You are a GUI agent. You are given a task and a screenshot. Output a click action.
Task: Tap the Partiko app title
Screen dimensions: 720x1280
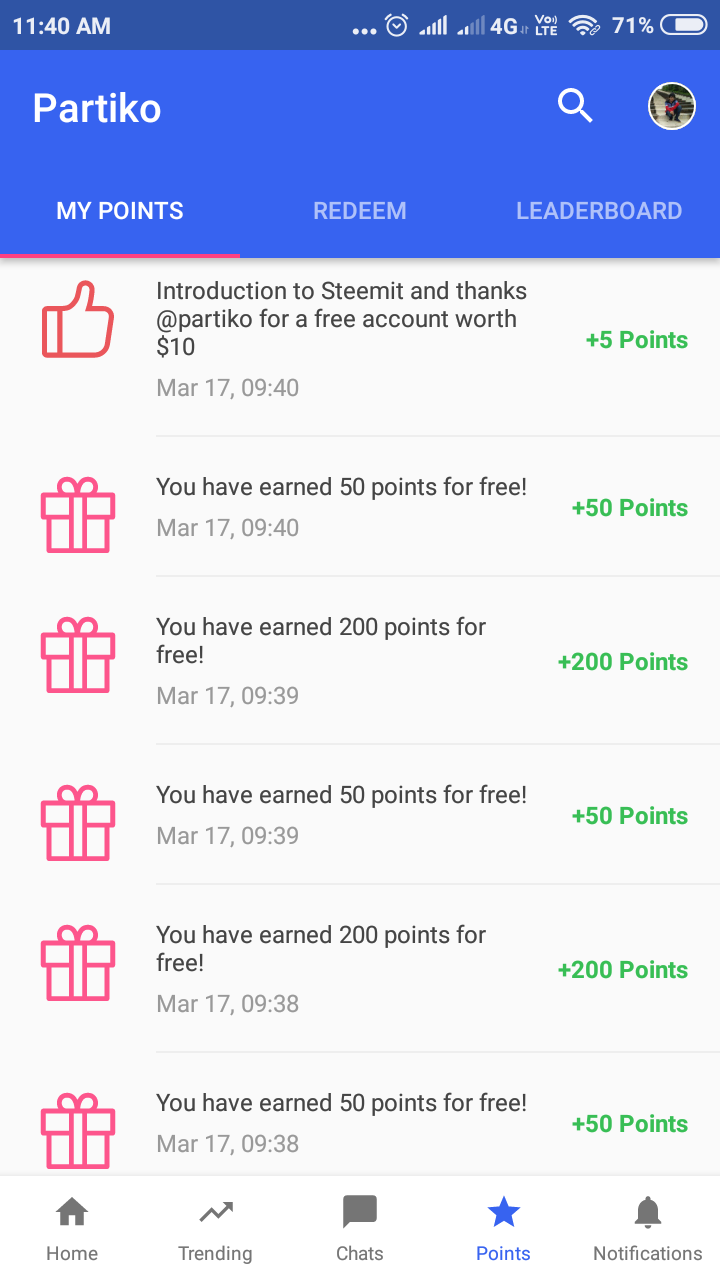click(x=97, y=108)
